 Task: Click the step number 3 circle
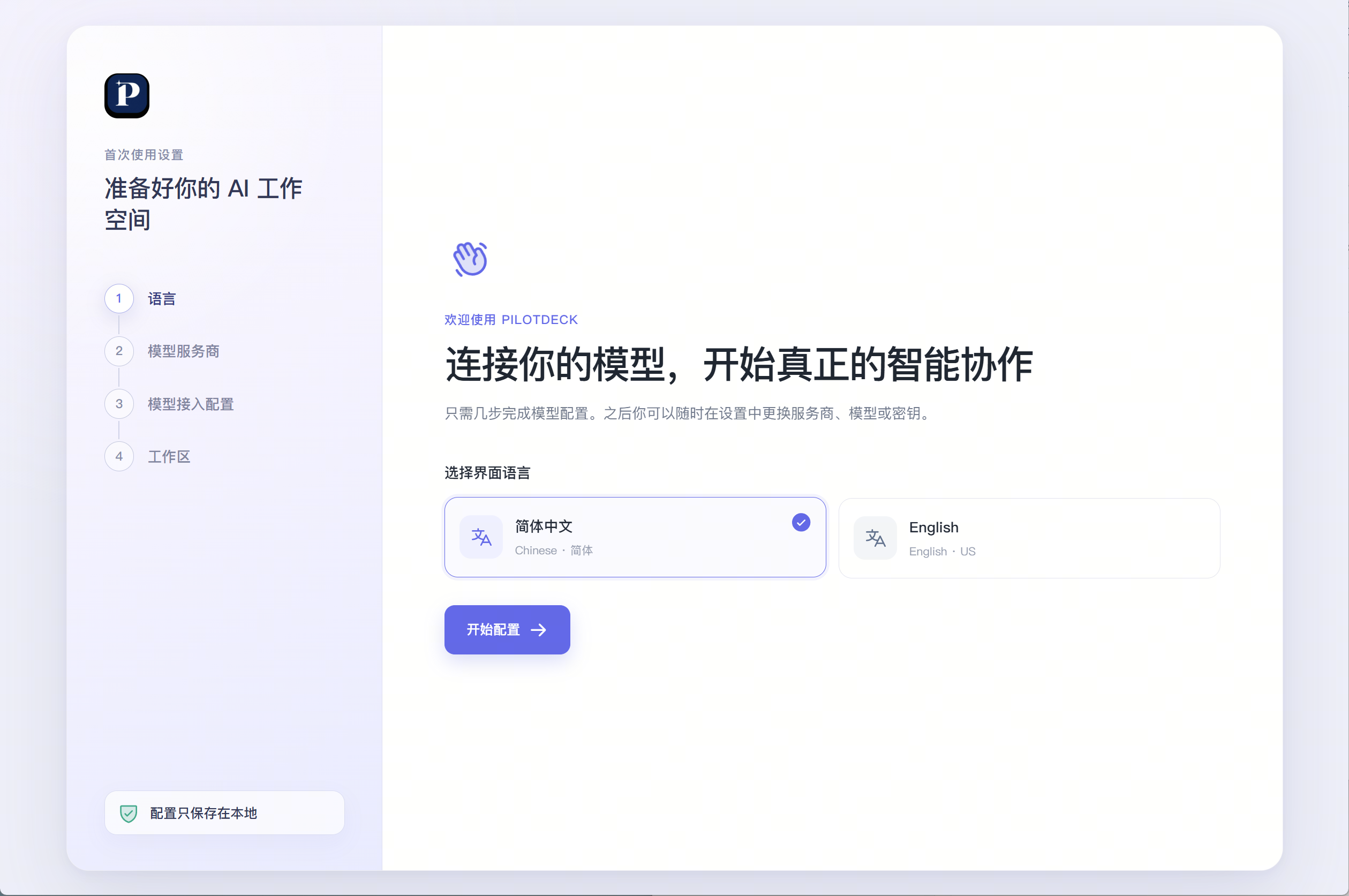(x=119, y=404)
